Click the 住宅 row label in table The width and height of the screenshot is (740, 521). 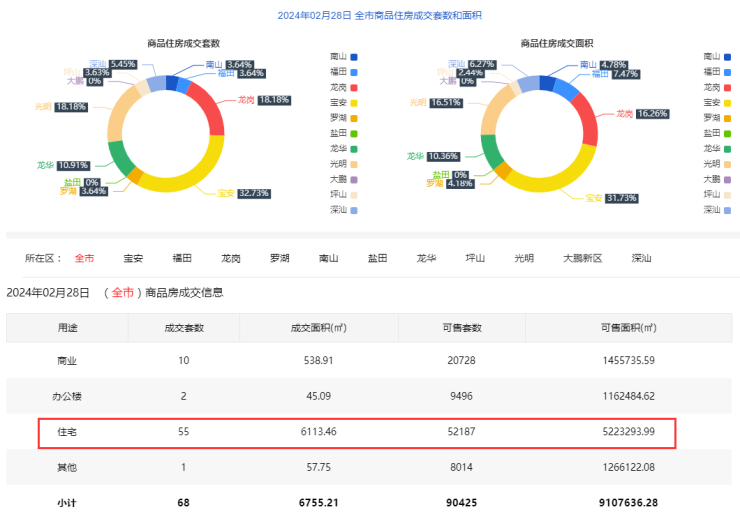[x=67, y=432]
